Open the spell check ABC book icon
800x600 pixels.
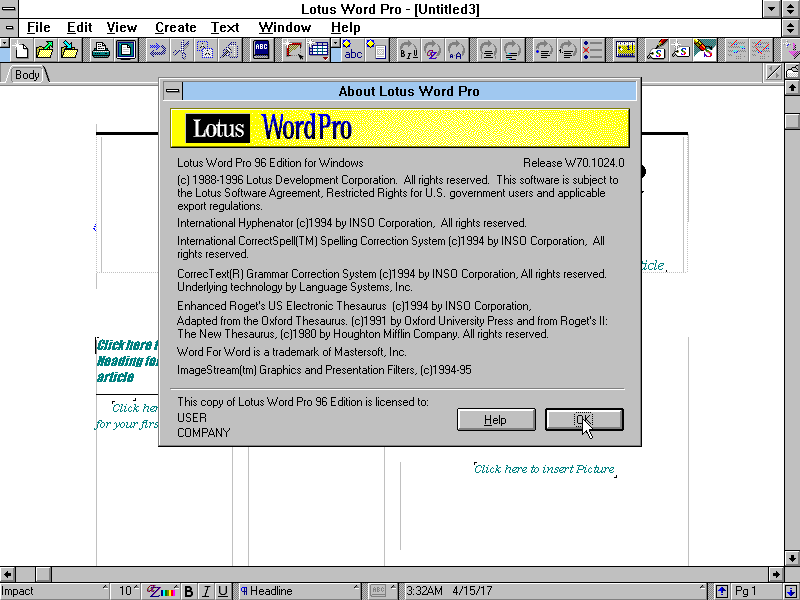[261, 50]
